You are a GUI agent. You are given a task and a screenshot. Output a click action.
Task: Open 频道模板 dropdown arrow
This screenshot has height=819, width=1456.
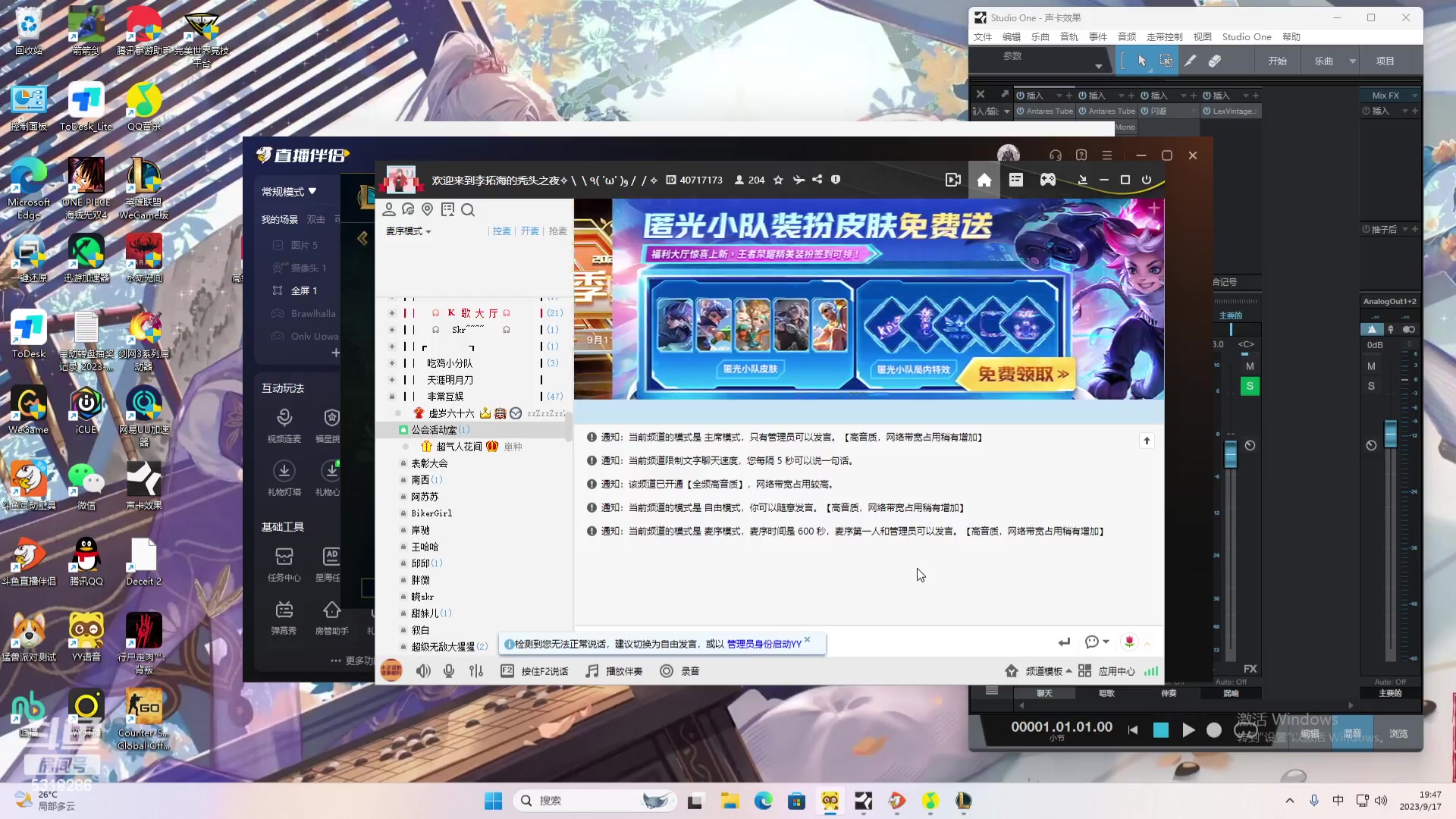tap(1069, 671)
